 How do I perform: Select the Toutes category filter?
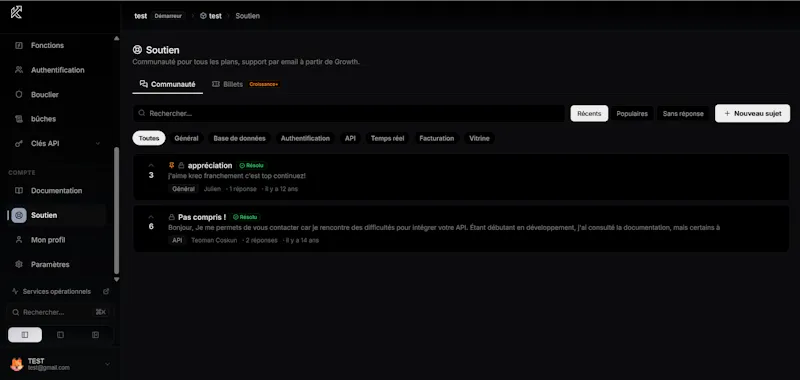(149, 138)
